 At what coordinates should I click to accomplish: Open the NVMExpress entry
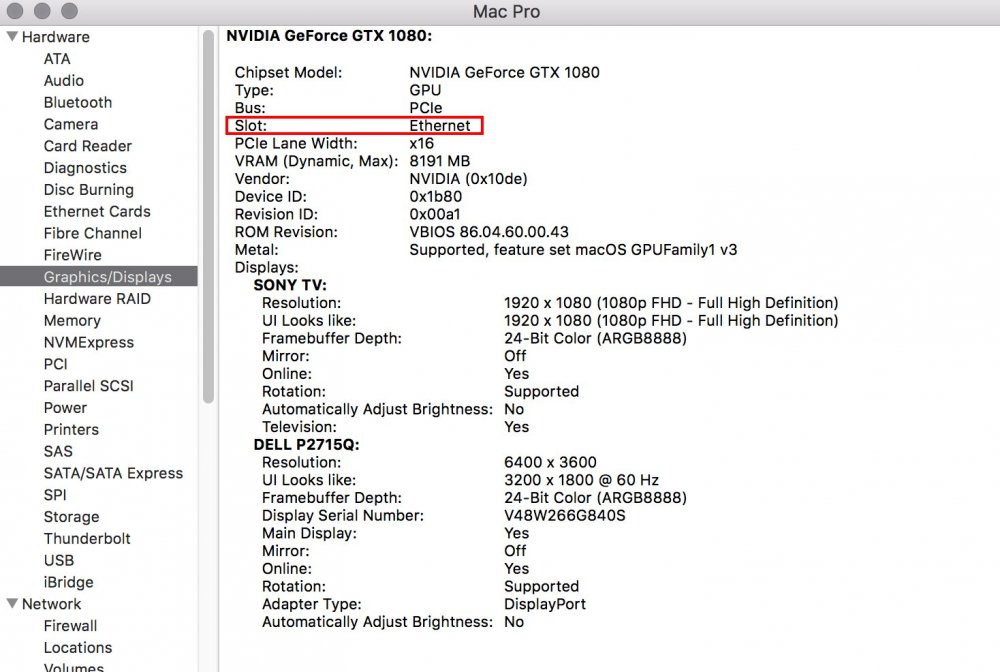coord(89,342)
